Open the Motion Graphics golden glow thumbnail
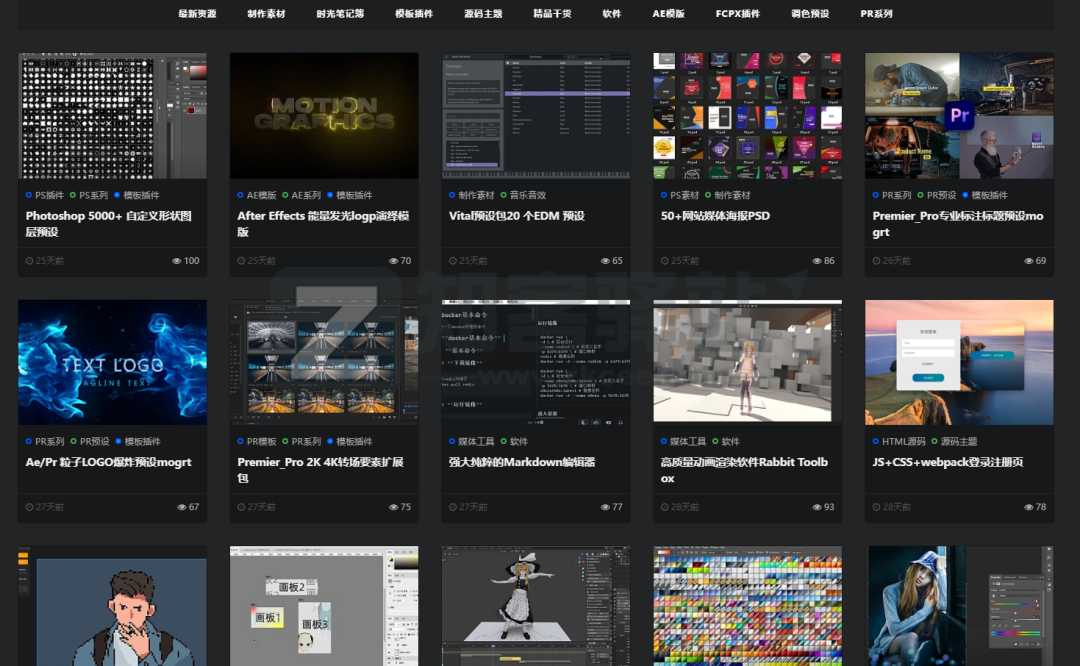The height and width of the screenshot is (666, 1080). [324, 115]
